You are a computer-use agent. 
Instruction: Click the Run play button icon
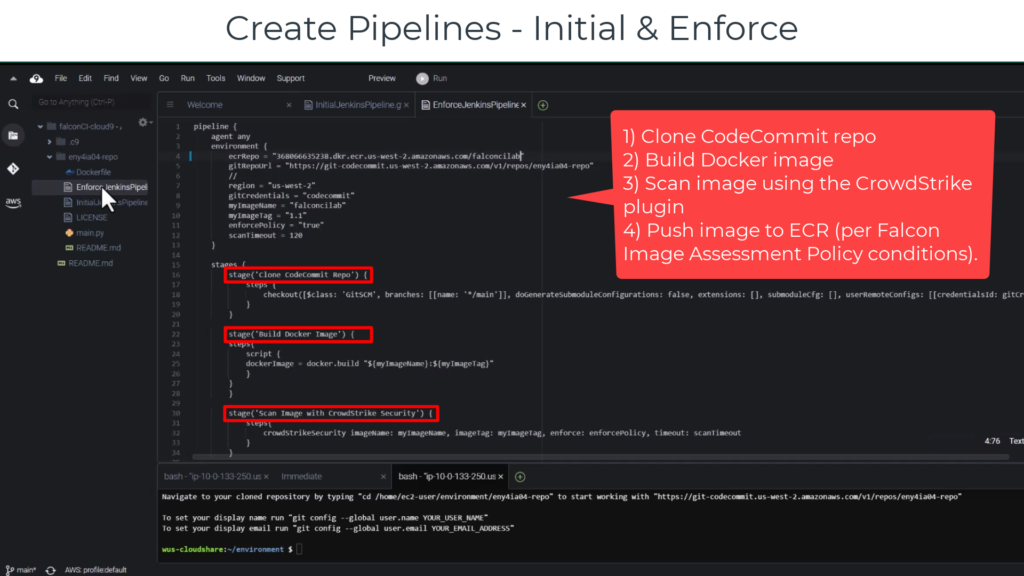tap(423, 78)
